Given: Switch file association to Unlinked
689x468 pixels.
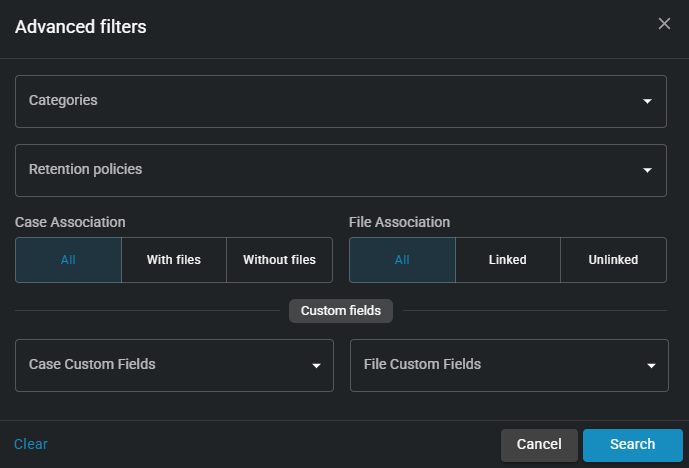Looking at the screenshot, I should pyautogui.click(x=613, y=260).
